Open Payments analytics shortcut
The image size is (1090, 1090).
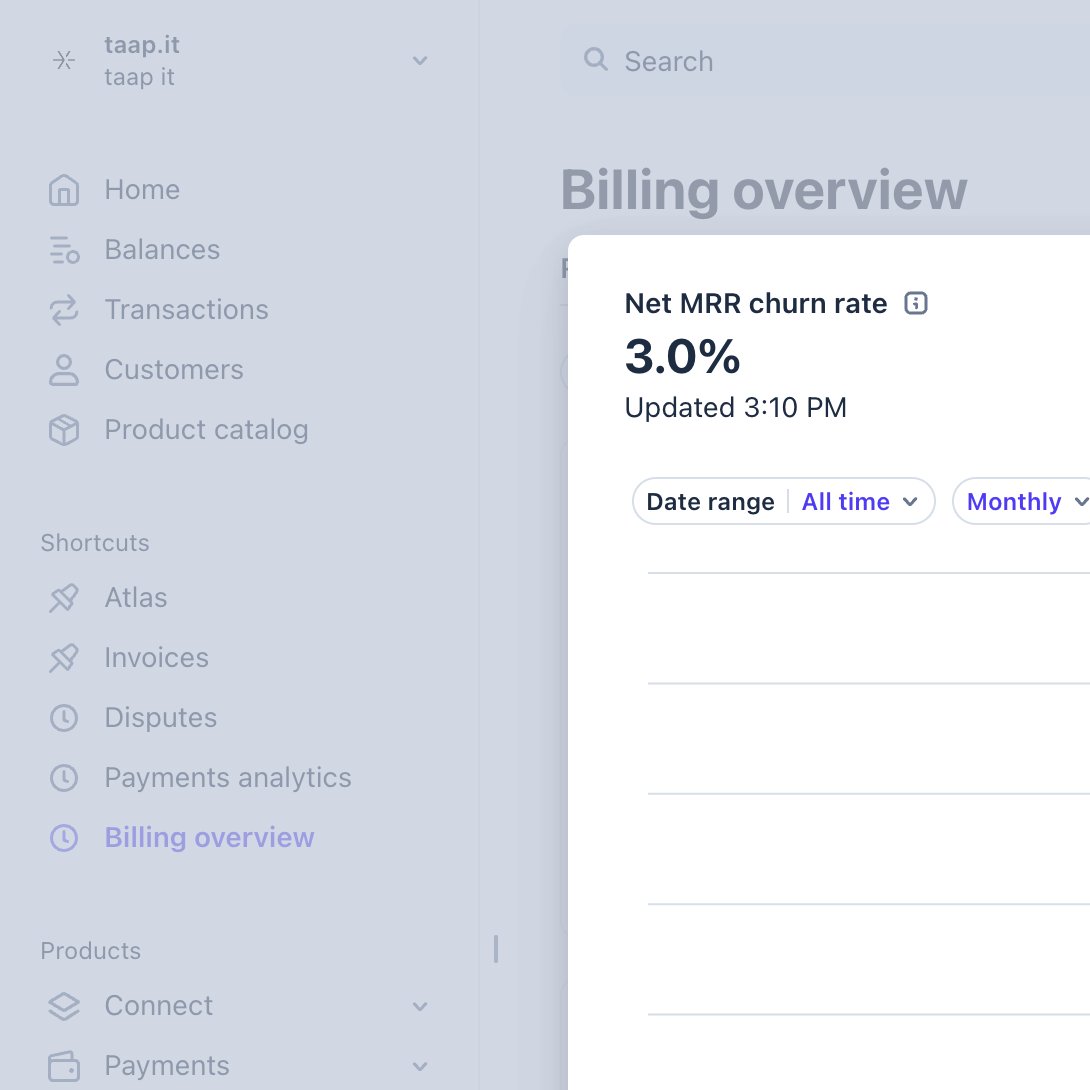(228, 778)
